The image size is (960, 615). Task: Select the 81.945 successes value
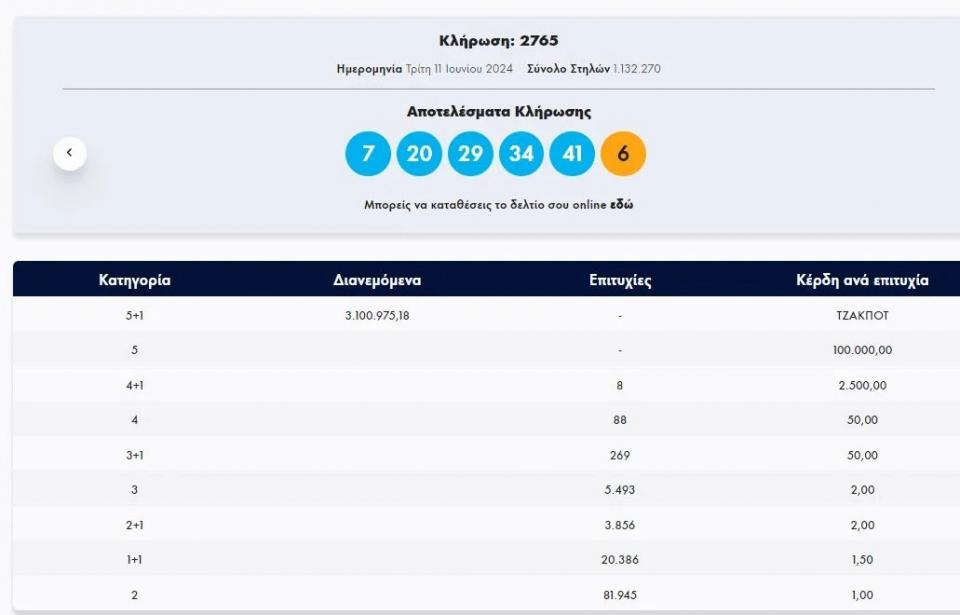[x=620, y=595]
